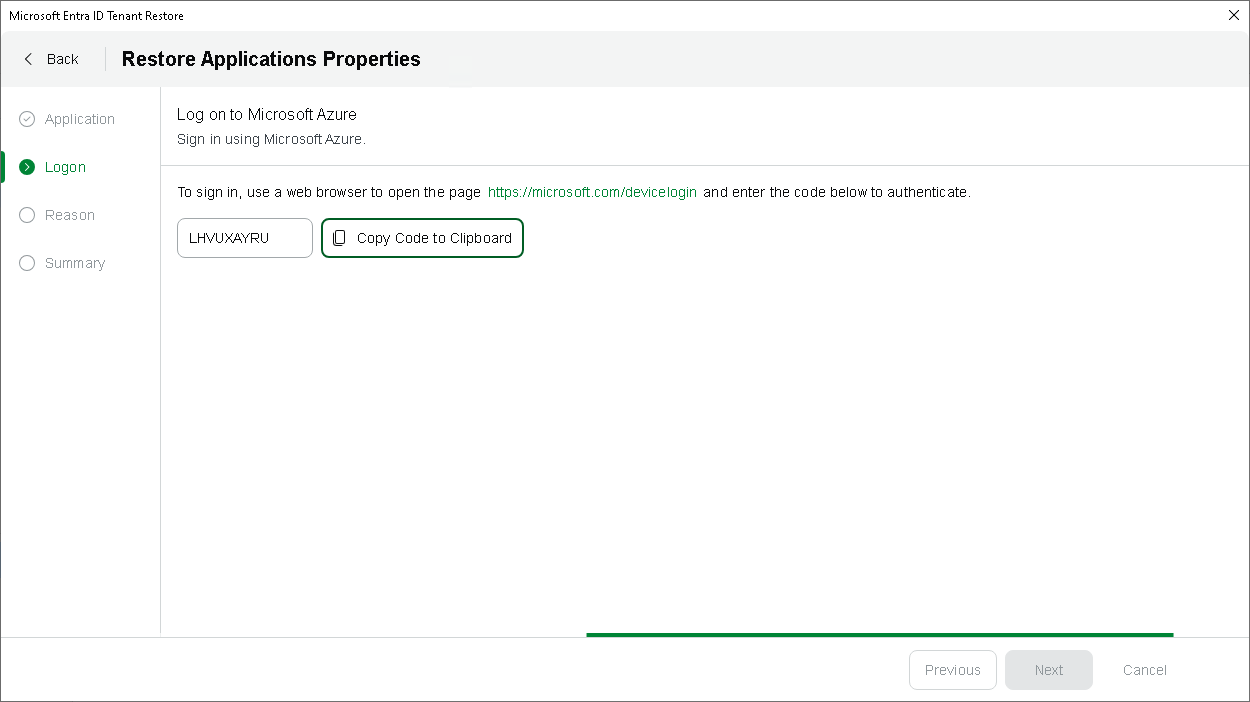
Task: Click the Summary step circle icon
Action: pyautogui.click(x=27, y=263)
